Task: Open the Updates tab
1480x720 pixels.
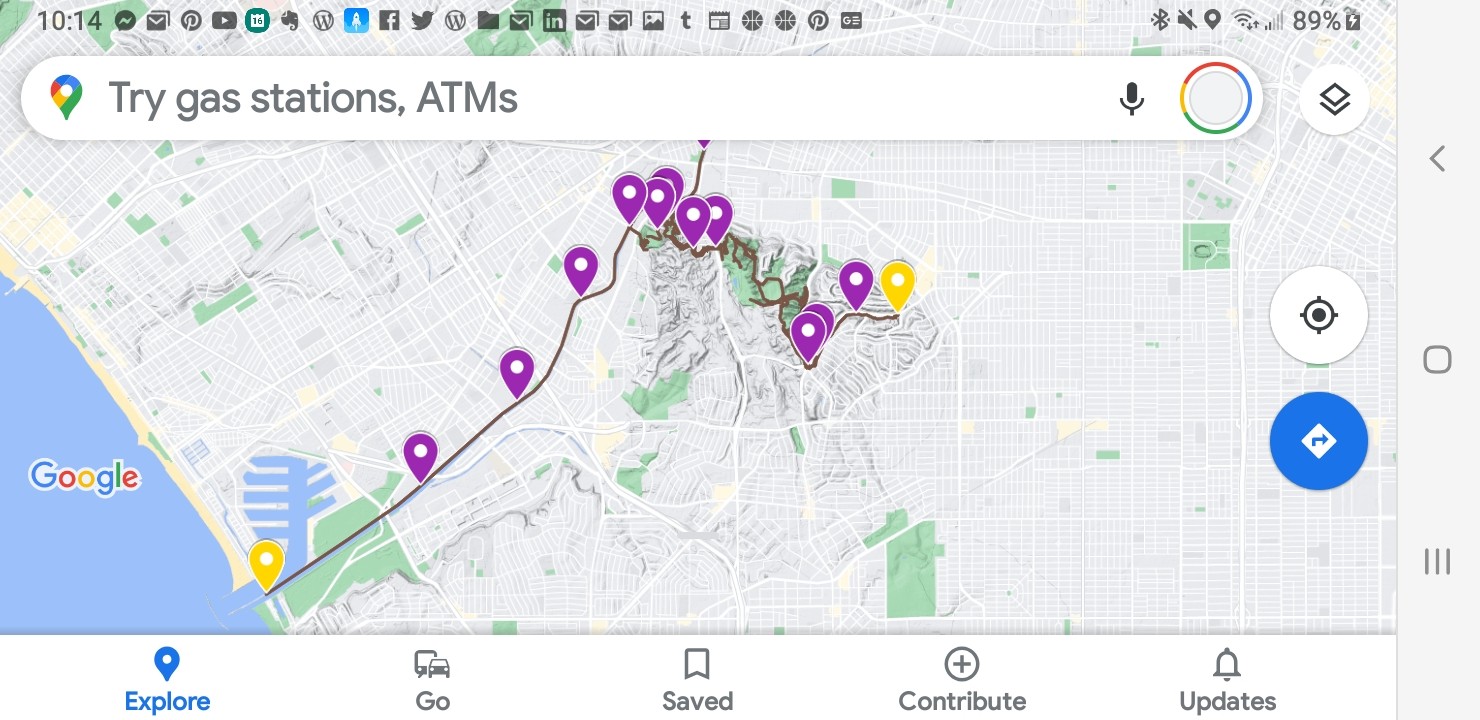Action: [x=1227, y=680]
